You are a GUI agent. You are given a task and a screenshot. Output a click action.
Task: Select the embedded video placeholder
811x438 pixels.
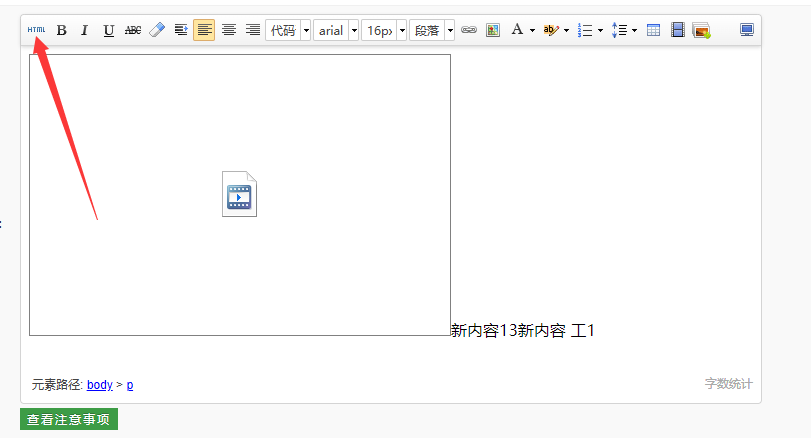click(x=239, y=195)
